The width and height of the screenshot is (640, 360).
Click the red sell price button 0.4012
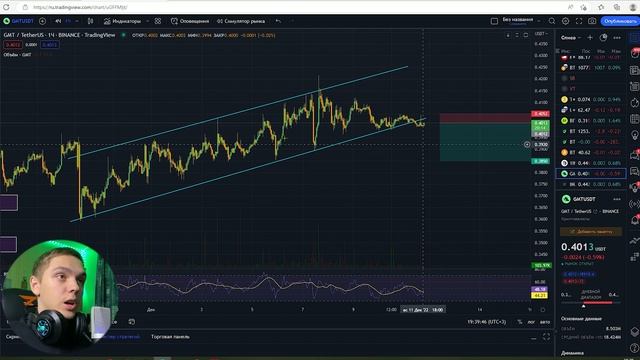click(x=13, y=44)
